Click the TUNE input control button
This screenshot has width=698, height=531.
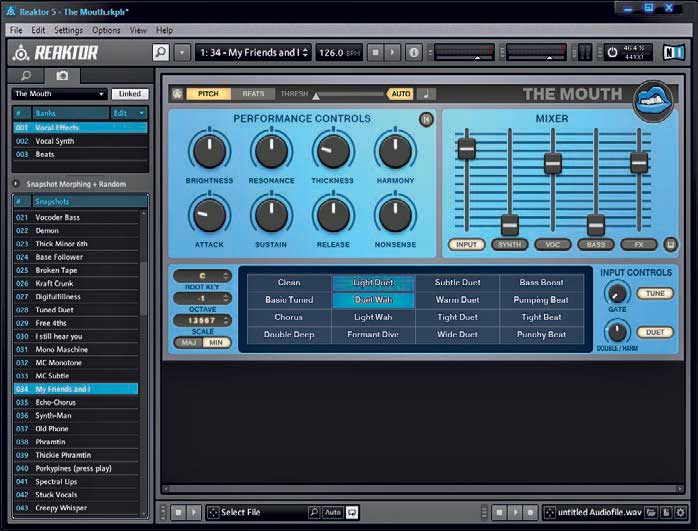[655, 293]
